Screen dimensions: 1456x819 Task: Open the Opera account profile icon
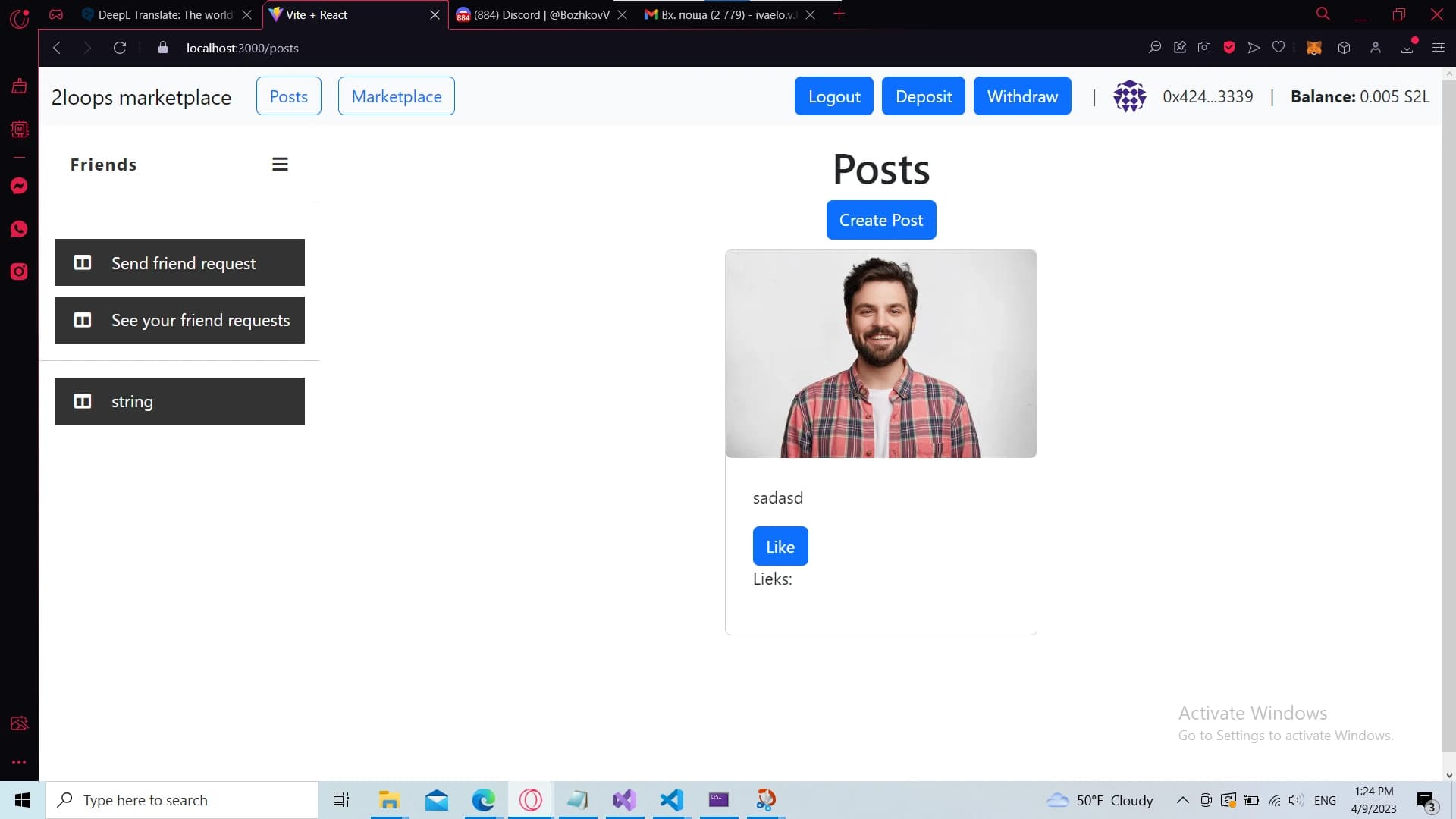(x=1376, y=48)
